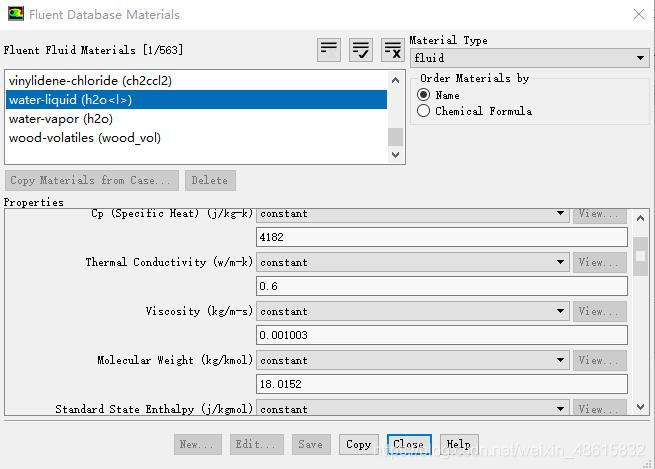Click the Delete button
This screenshot has width=655, height=469.
pyautogui.click(x=210, y=180)
